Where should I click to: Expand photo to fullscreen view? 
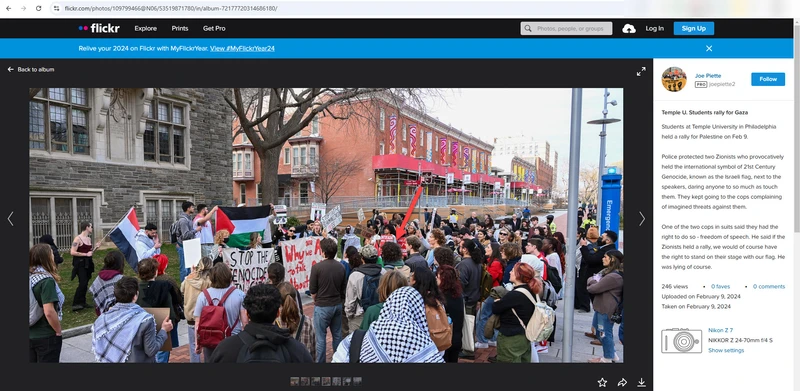tap(641, 72)
